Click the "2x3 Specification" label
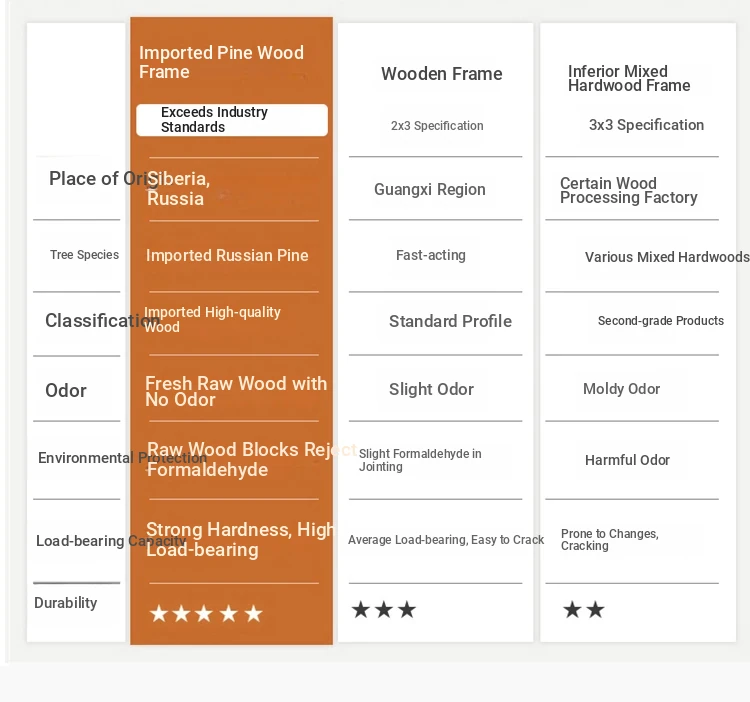 (437, 126)
